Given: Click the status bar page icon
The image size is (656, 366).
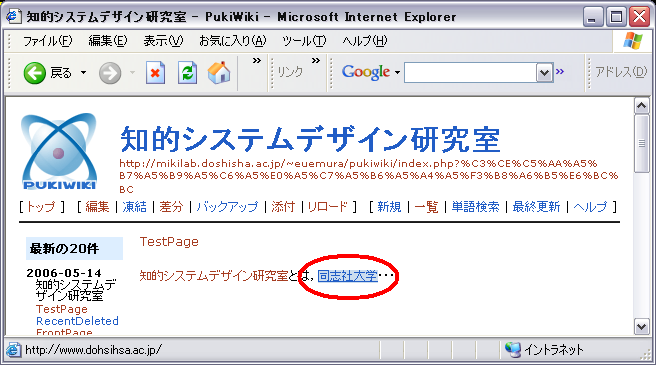Looking at the screenshot, I should click(13, 349).
